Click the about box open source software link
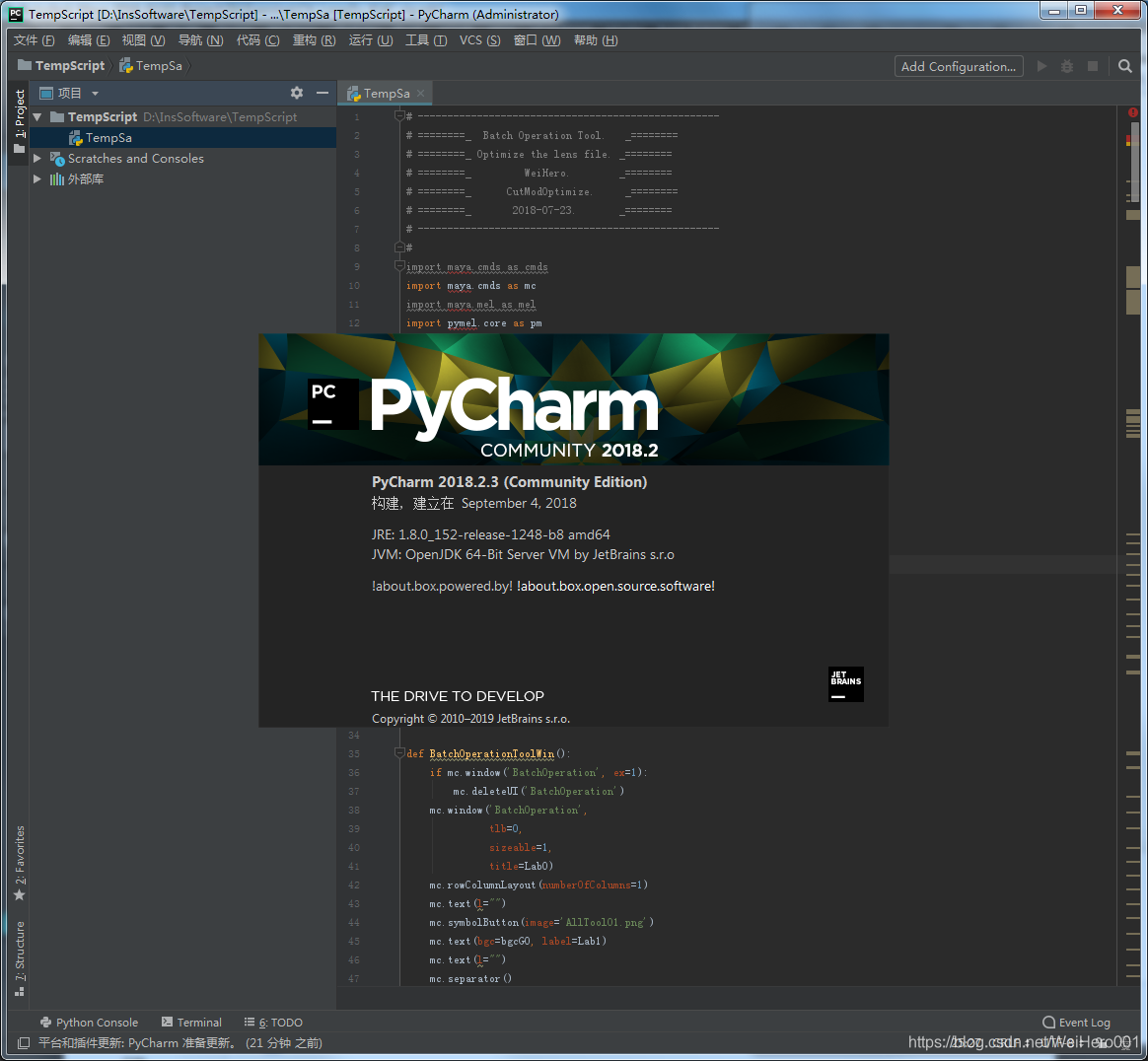The height and width of the screenshot is (1061, 1148). point(615,587)
